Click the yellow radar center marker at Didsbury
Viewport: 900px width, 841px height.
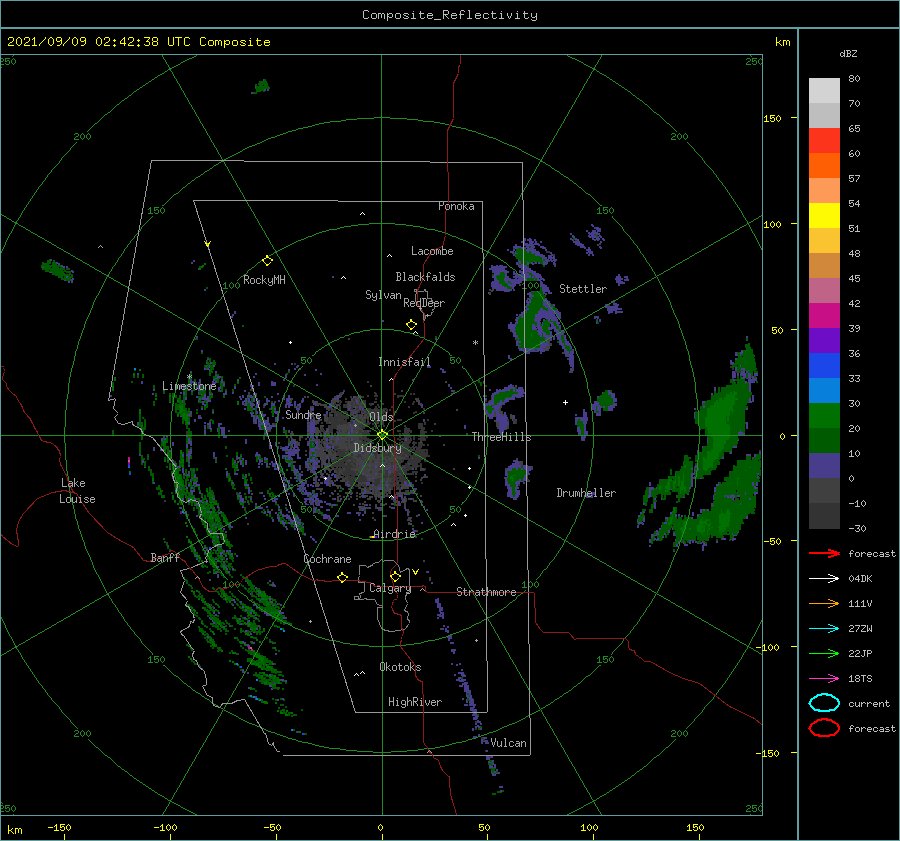coord(382,435)
